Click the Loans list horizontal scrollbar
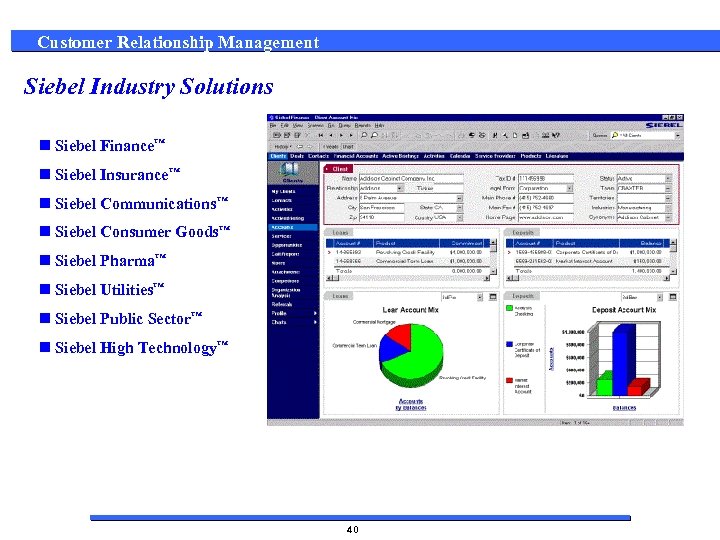 click(408, 278)
